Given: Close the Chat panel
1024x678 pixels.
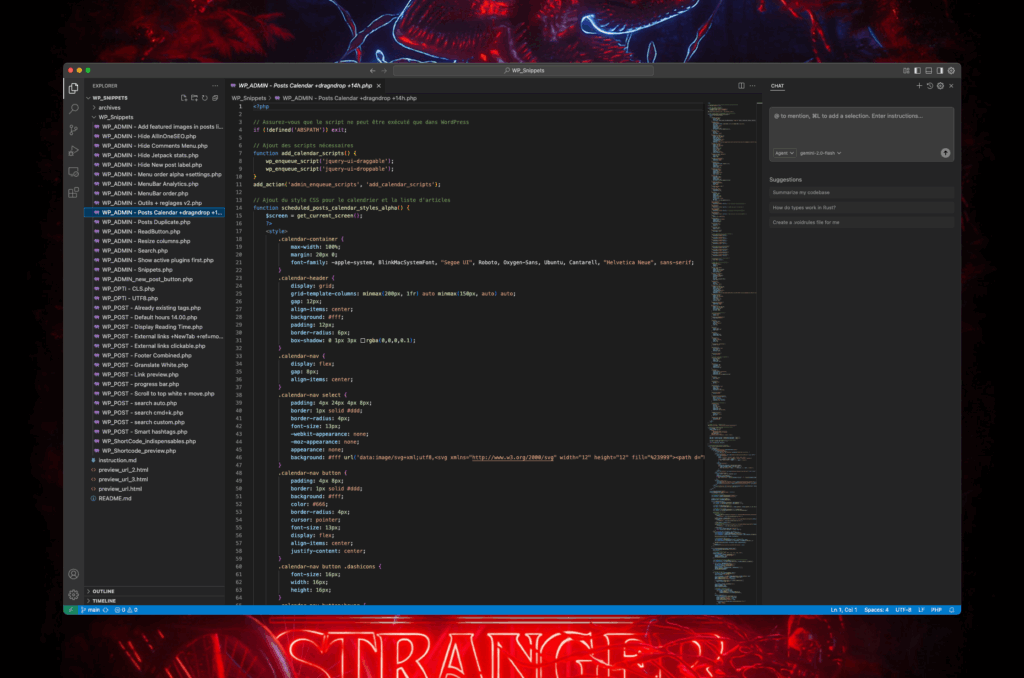Looking at the screenshot, I should click(951, 86).
